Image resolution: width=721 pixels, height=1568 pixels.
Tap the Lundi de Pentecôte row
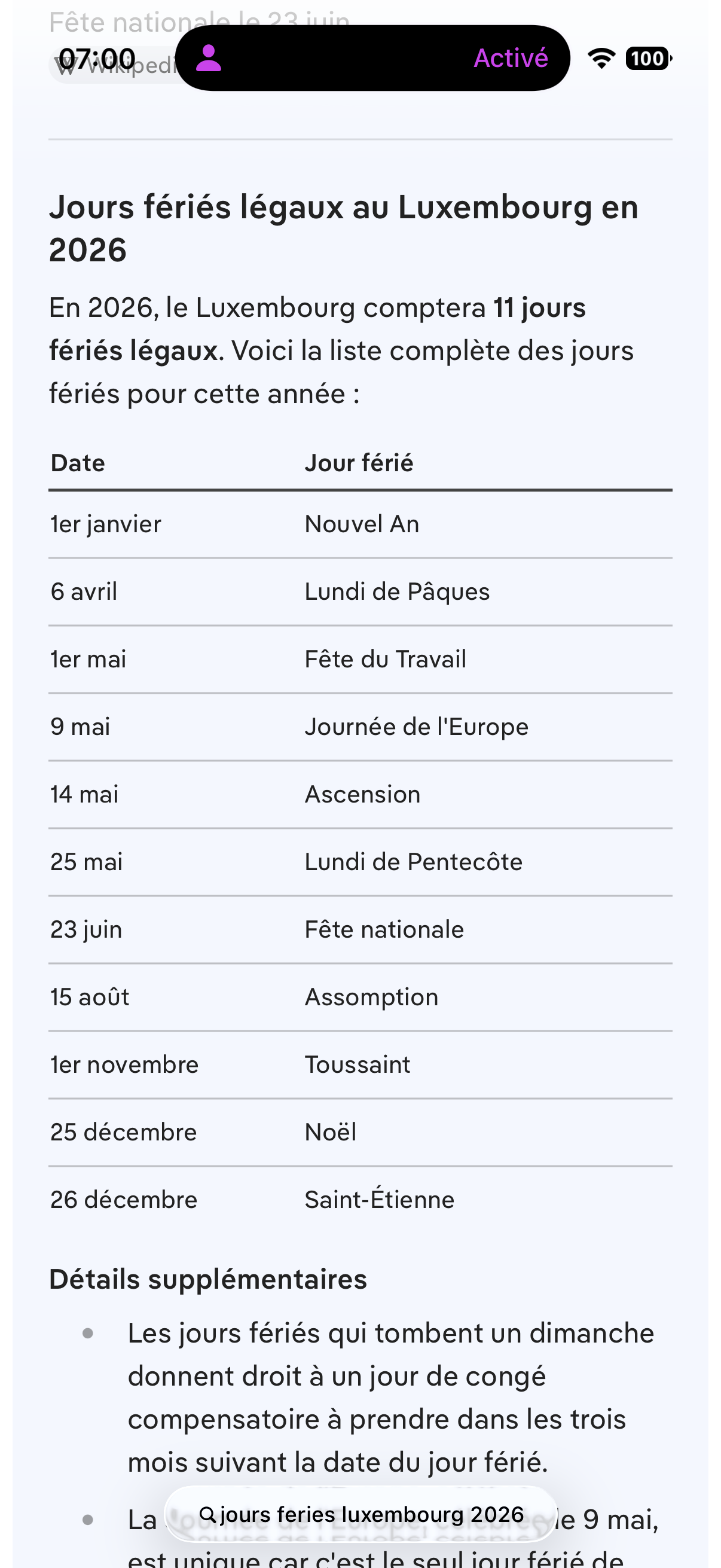pos(360,862)
